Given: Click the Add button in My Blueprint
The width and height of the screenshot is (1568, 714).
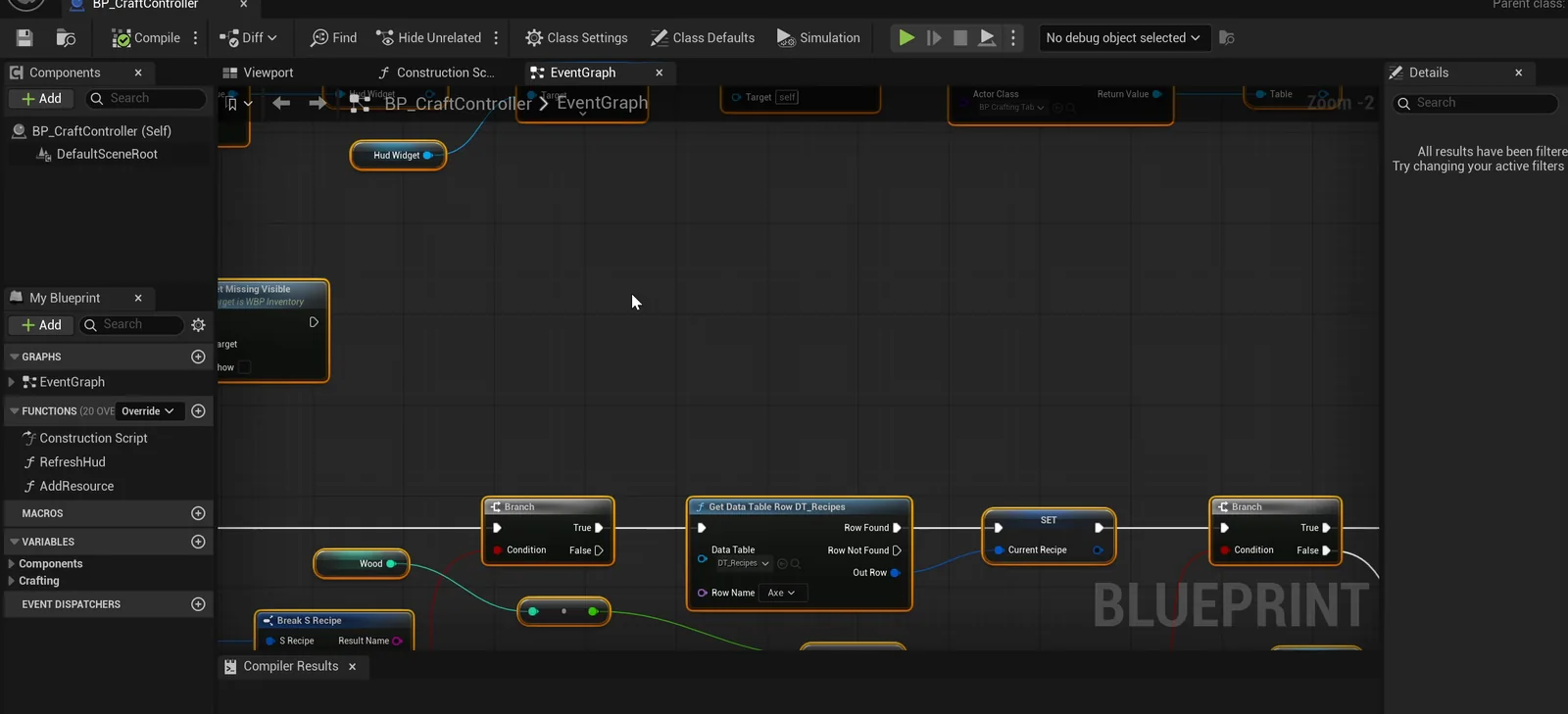Looking at the screenshot, I should [41, 325].
